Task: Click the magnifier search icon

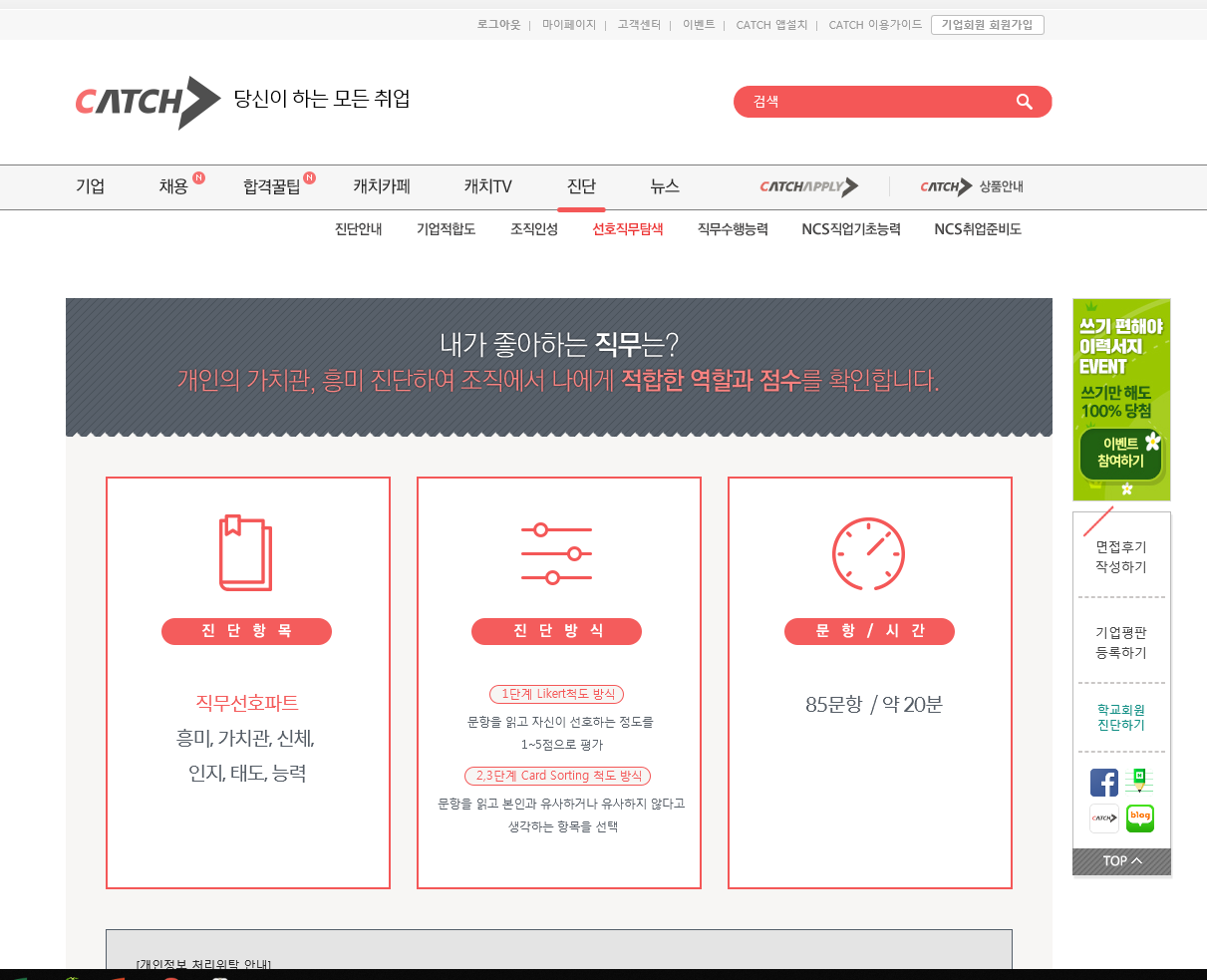Action: point(1024,102)
